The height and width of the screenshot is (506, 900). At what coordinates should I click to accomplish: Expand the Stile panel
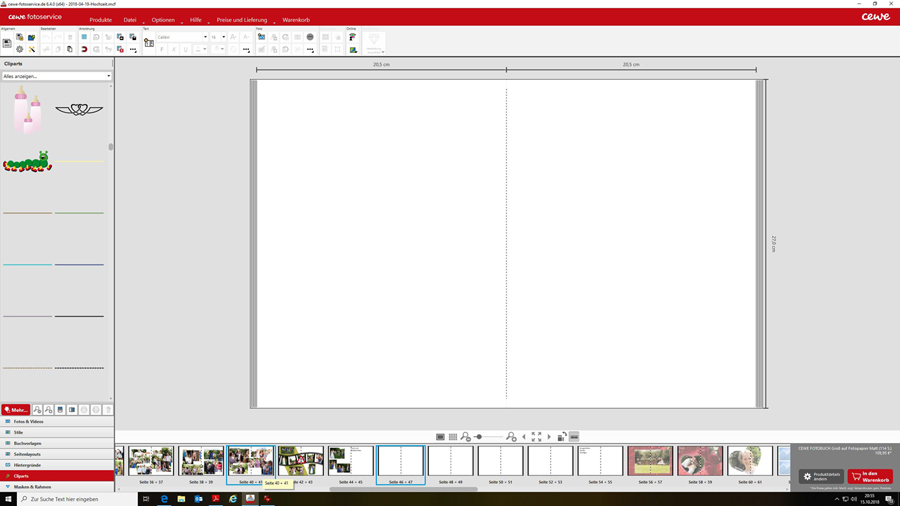point(57,432)
